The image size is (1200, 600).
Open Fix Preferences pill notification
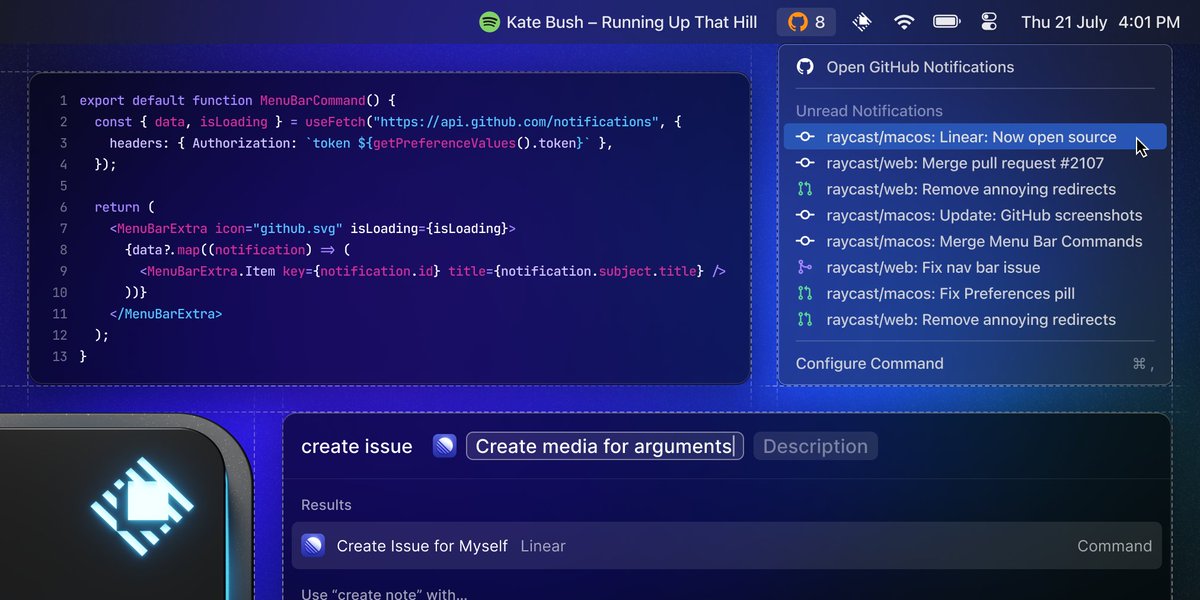(x=975, y=294)
